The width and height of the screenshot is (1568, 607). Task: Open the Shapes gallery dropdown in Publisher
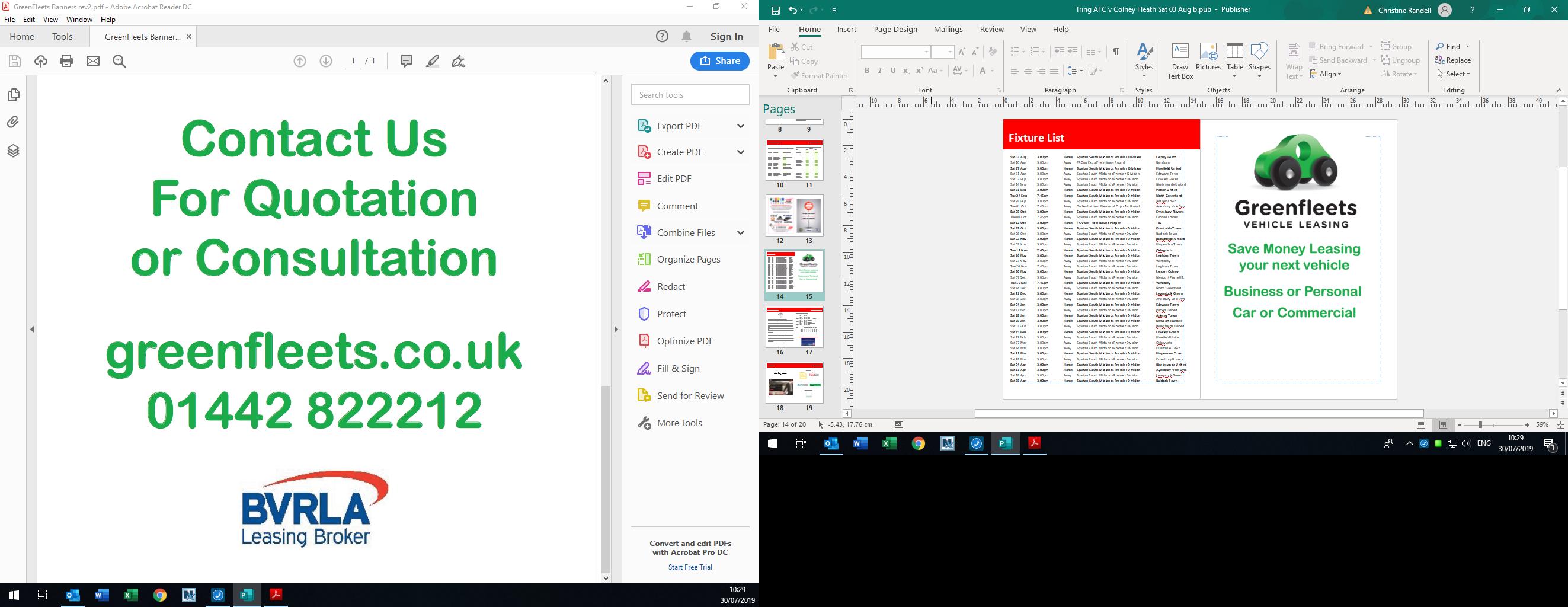click(1259, 75)
